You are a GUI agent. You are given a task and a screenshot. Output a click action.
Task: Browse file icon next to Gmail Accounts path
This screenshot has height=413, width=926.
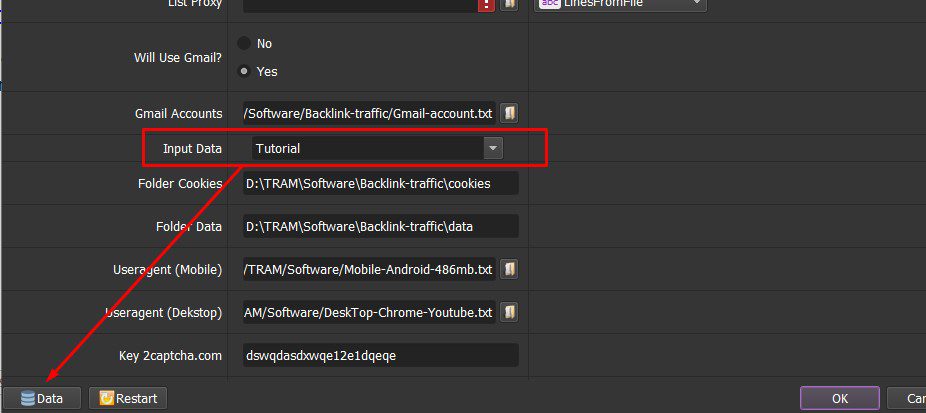(509, 113)
